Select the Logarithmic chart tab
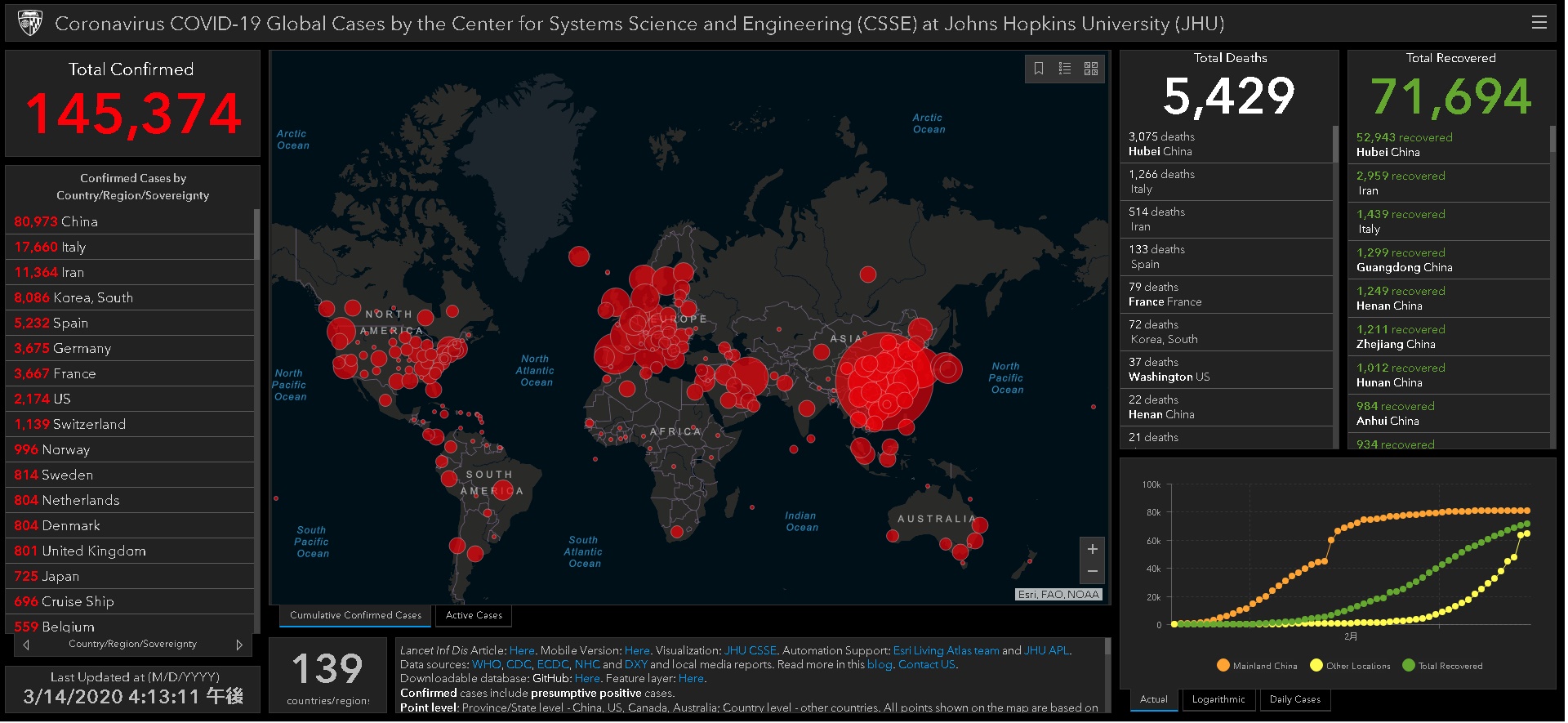This screenshot has width=1568, height=723. pos(1218,699)
